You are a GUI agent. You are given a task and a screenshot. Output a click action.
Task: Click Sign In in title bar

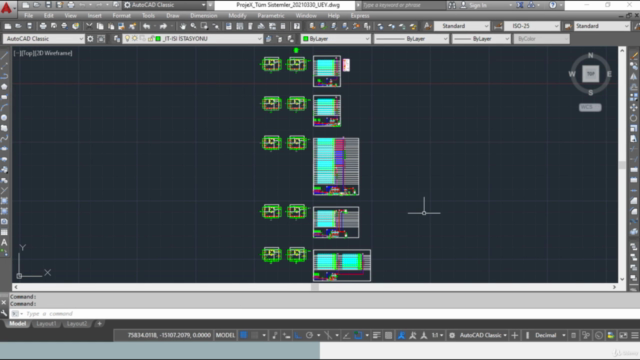pos(478,5)
